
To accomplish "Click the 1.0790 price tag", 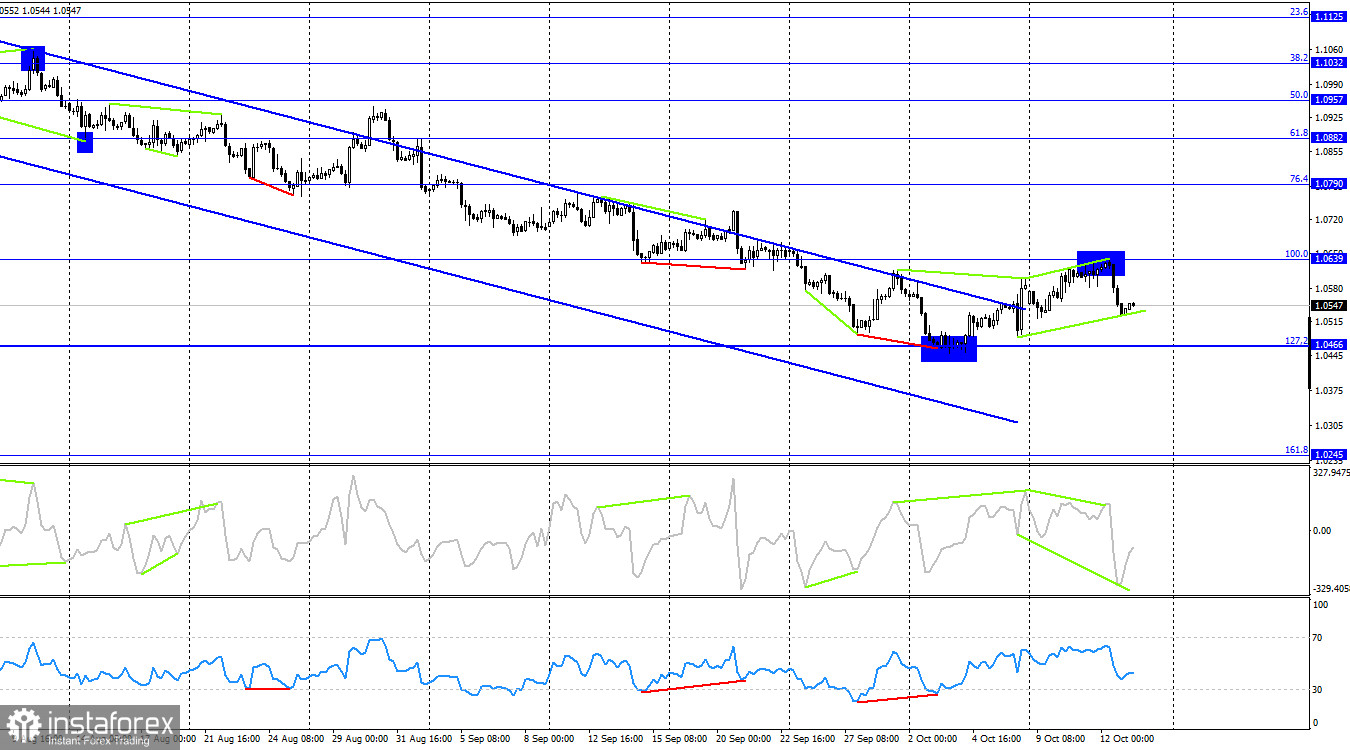I will 1328,184.
